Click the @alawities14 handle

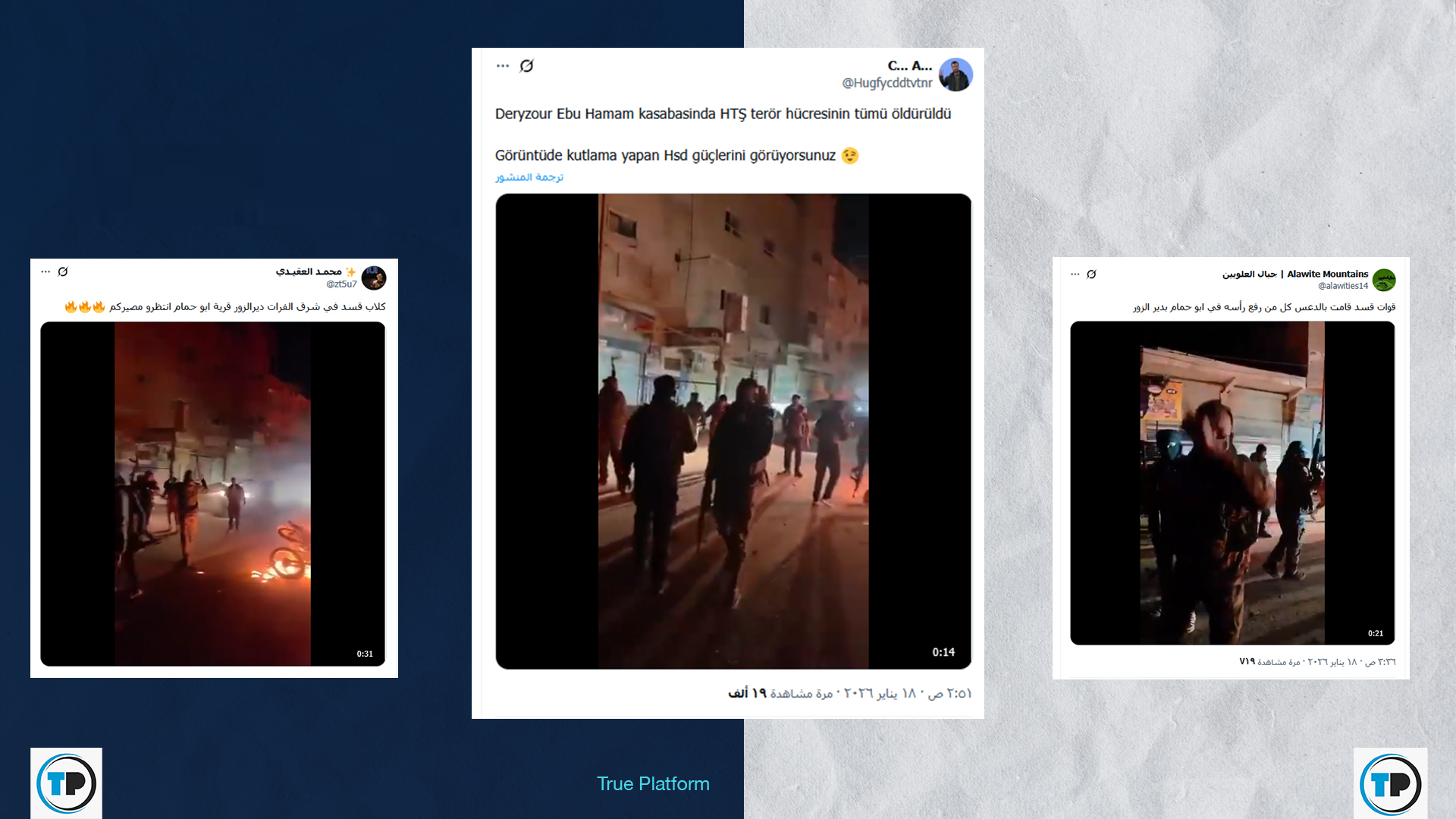[x=1342, y=286]
